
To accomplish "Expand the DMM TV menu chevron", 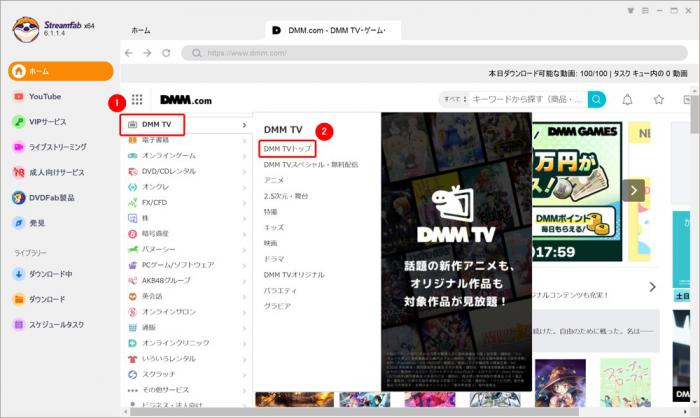I will 244,125.
